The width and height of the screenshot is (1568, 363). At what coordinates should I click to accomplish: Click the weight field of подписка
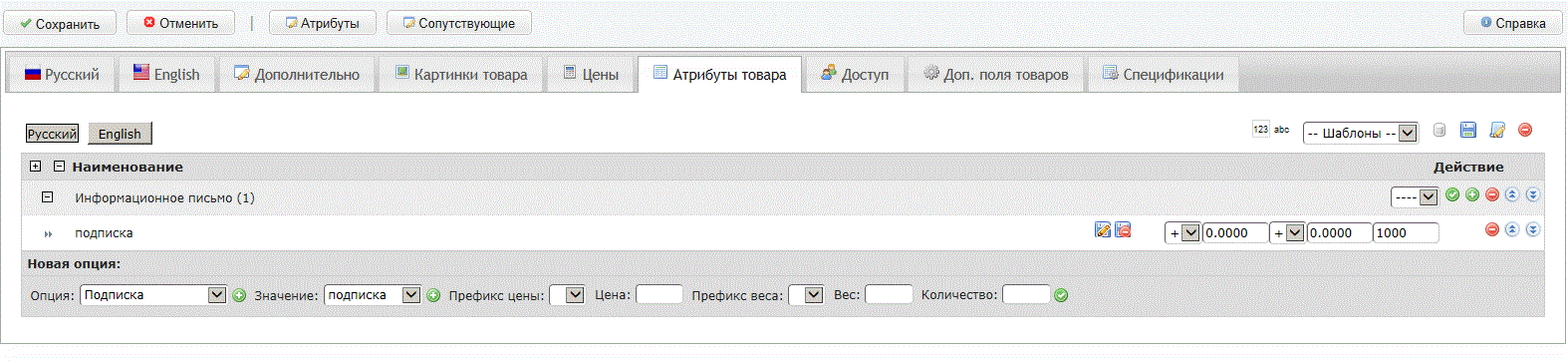coord(1339,232)
